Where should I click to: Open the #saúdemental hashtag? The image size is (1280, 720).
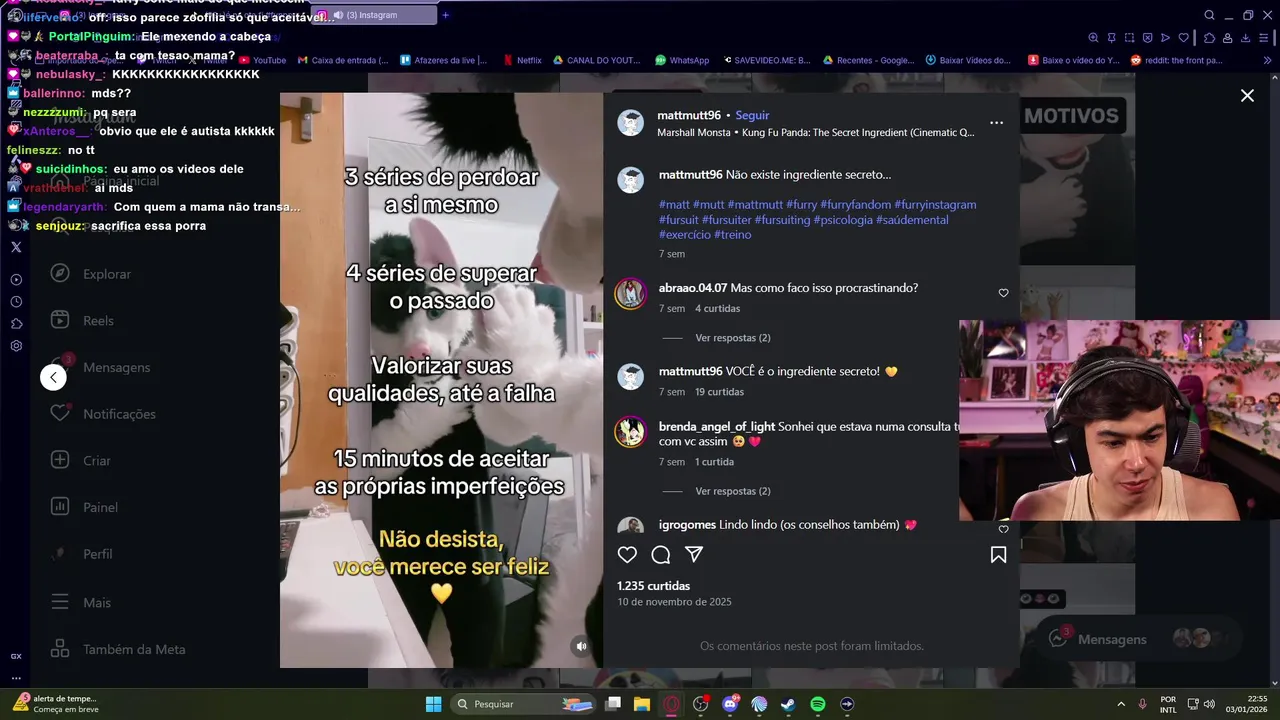pos(912,219)
